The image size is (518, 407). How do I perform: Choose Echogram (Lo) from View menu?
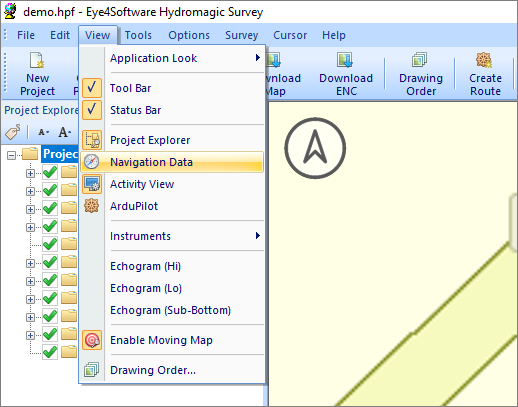coord(172,288)
